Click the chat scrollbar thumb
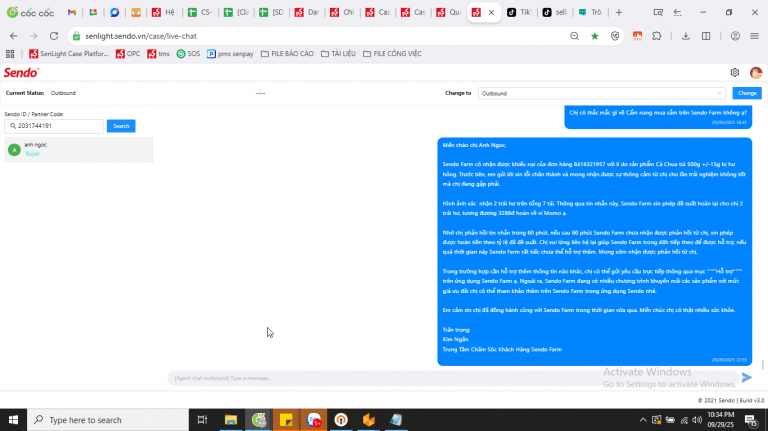 click(x=763, y=364)
